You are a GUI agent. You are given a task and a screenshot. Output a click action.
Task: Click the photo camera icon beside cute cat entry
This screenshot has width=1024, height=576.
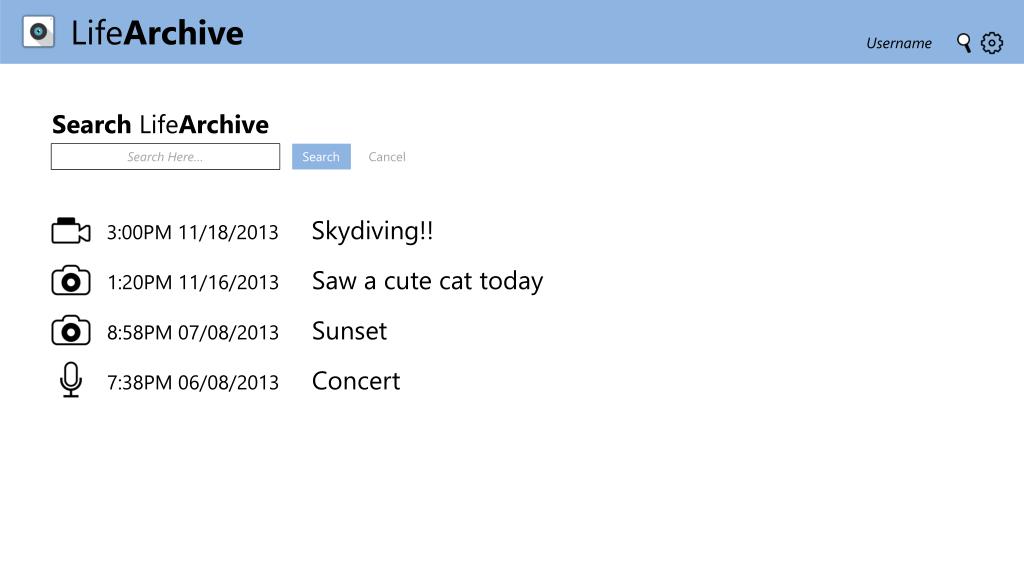[x=71, y=281]
